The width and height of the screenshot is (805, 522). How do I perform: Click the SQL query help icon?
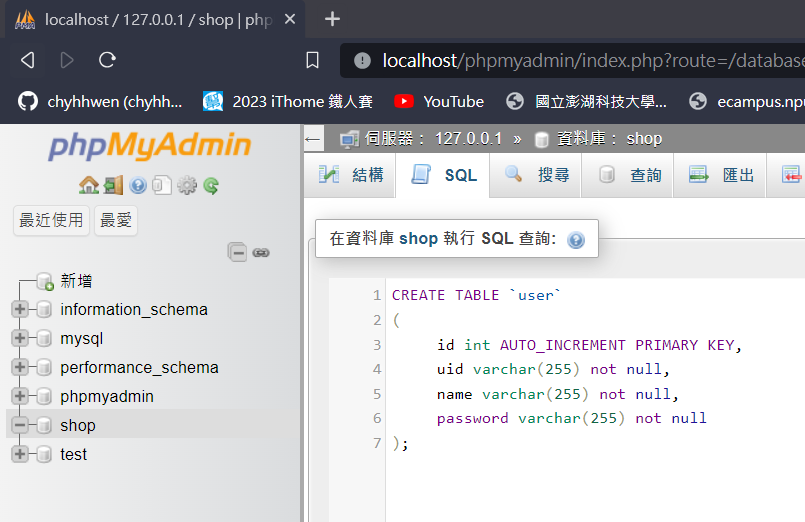[x=576, y=240]
